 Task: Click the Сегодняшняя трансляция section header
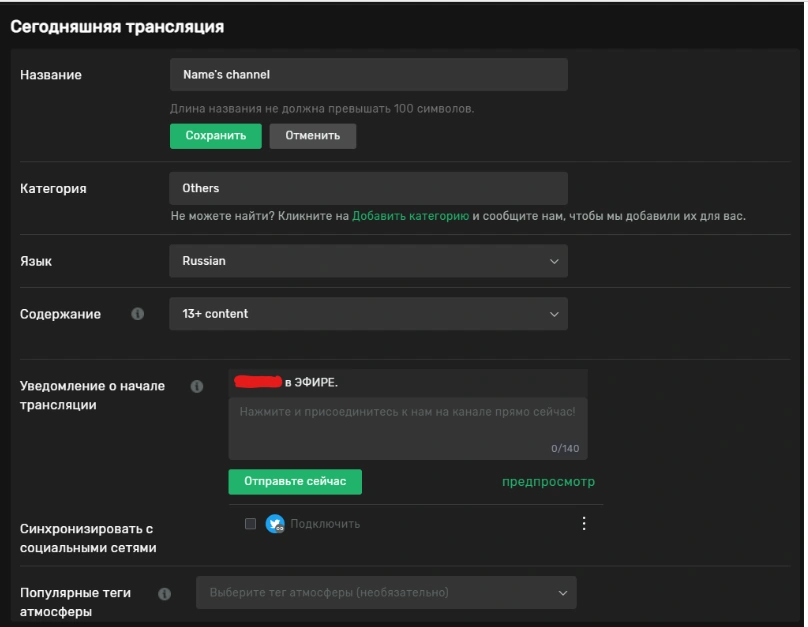(x=117, y=27)
